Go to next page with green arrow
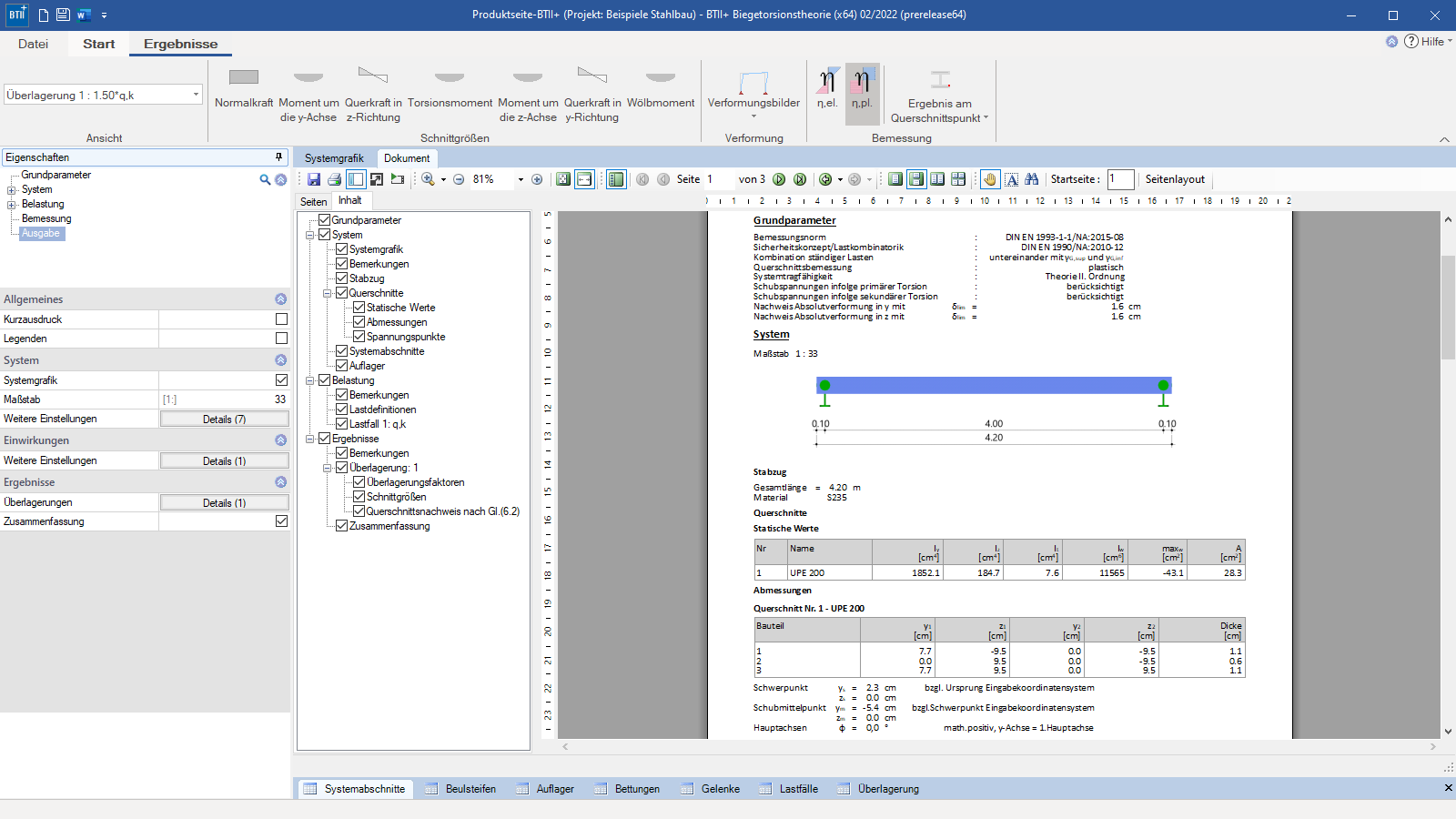 779,179
